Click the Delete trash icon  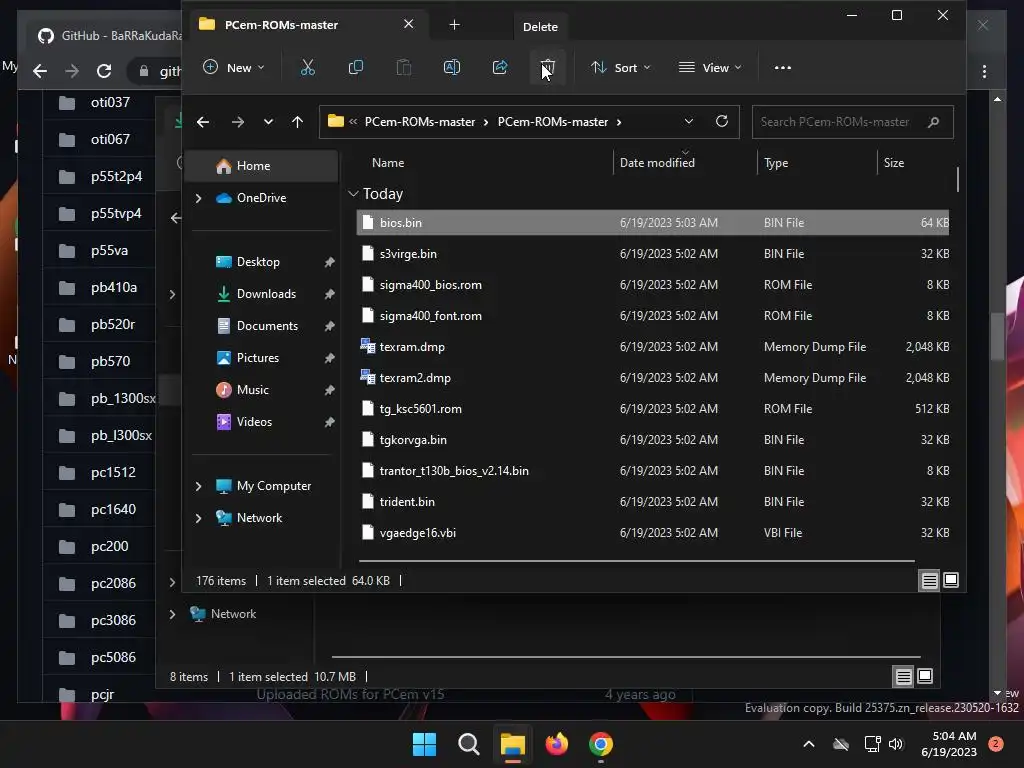pos(547,67)
